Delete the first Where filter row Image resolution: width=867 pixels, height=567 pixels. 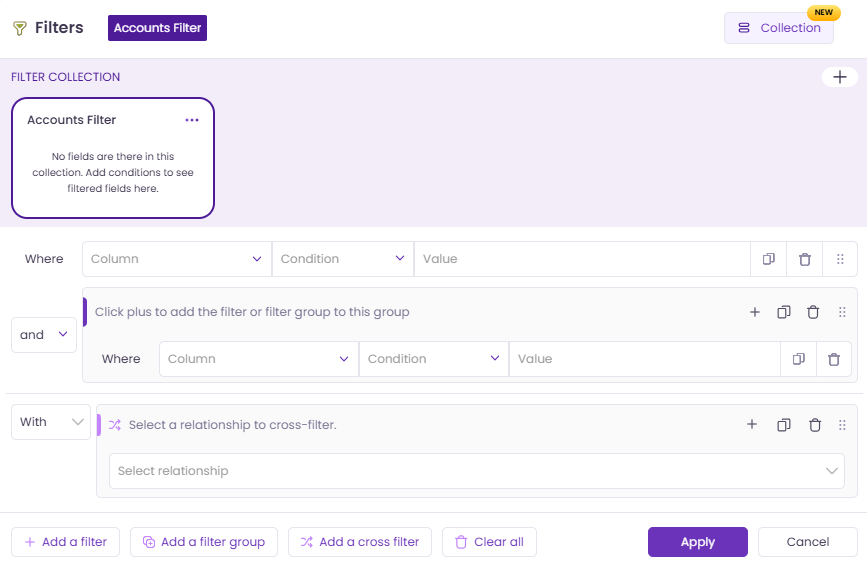(805, 259)
